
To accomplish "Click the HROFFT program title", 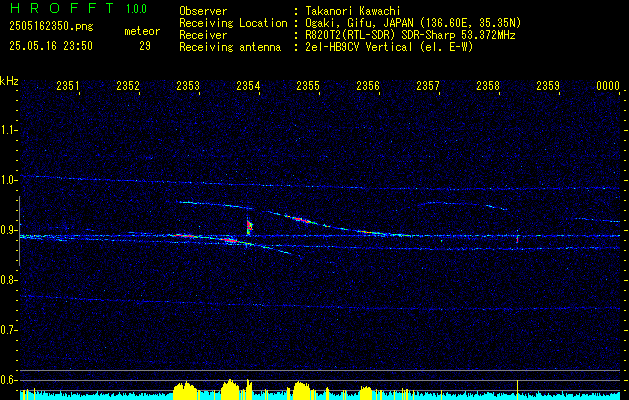I will 62,8.
